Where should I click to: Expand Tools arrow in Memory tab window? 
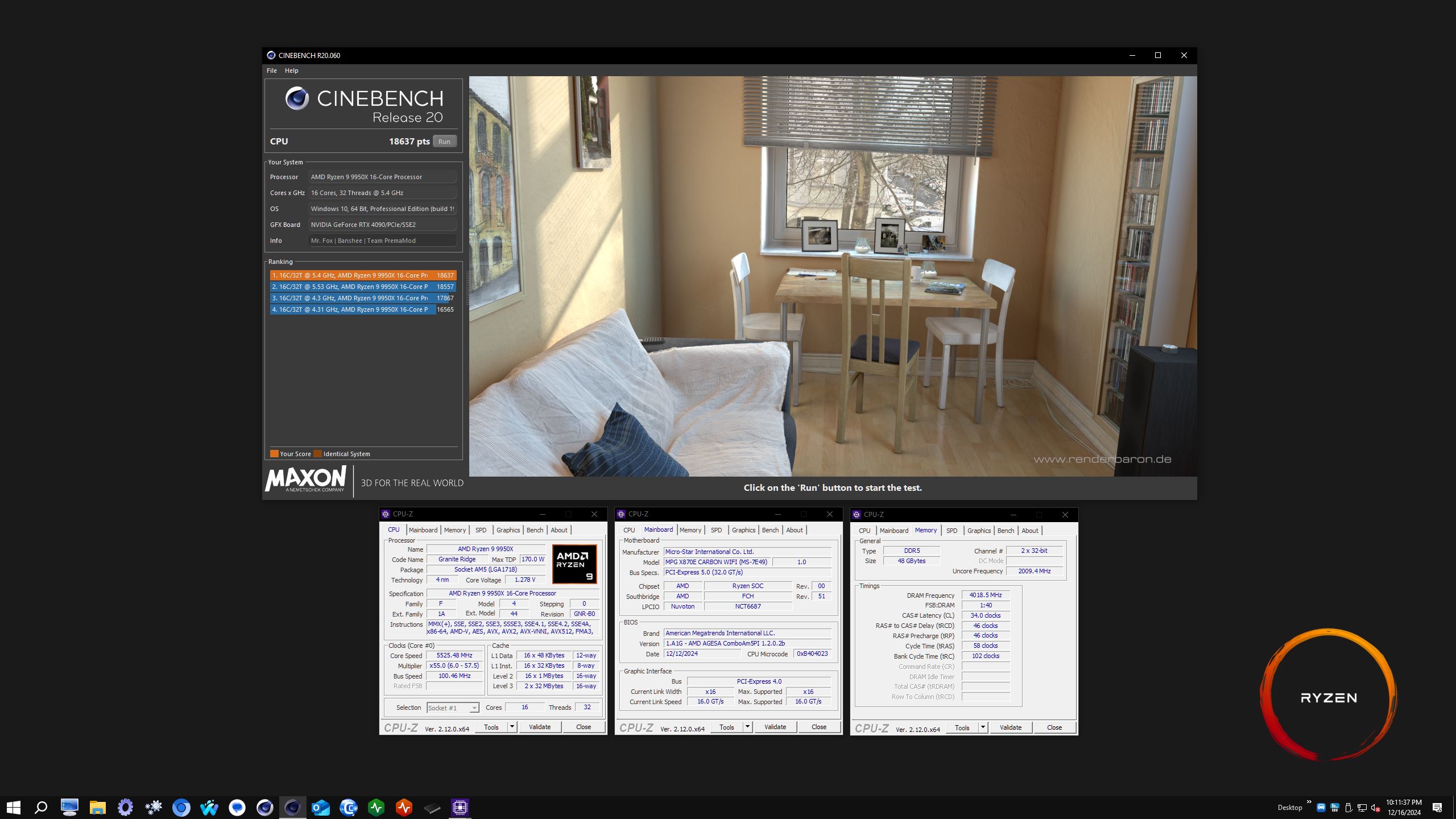click(x=983, y=727)
